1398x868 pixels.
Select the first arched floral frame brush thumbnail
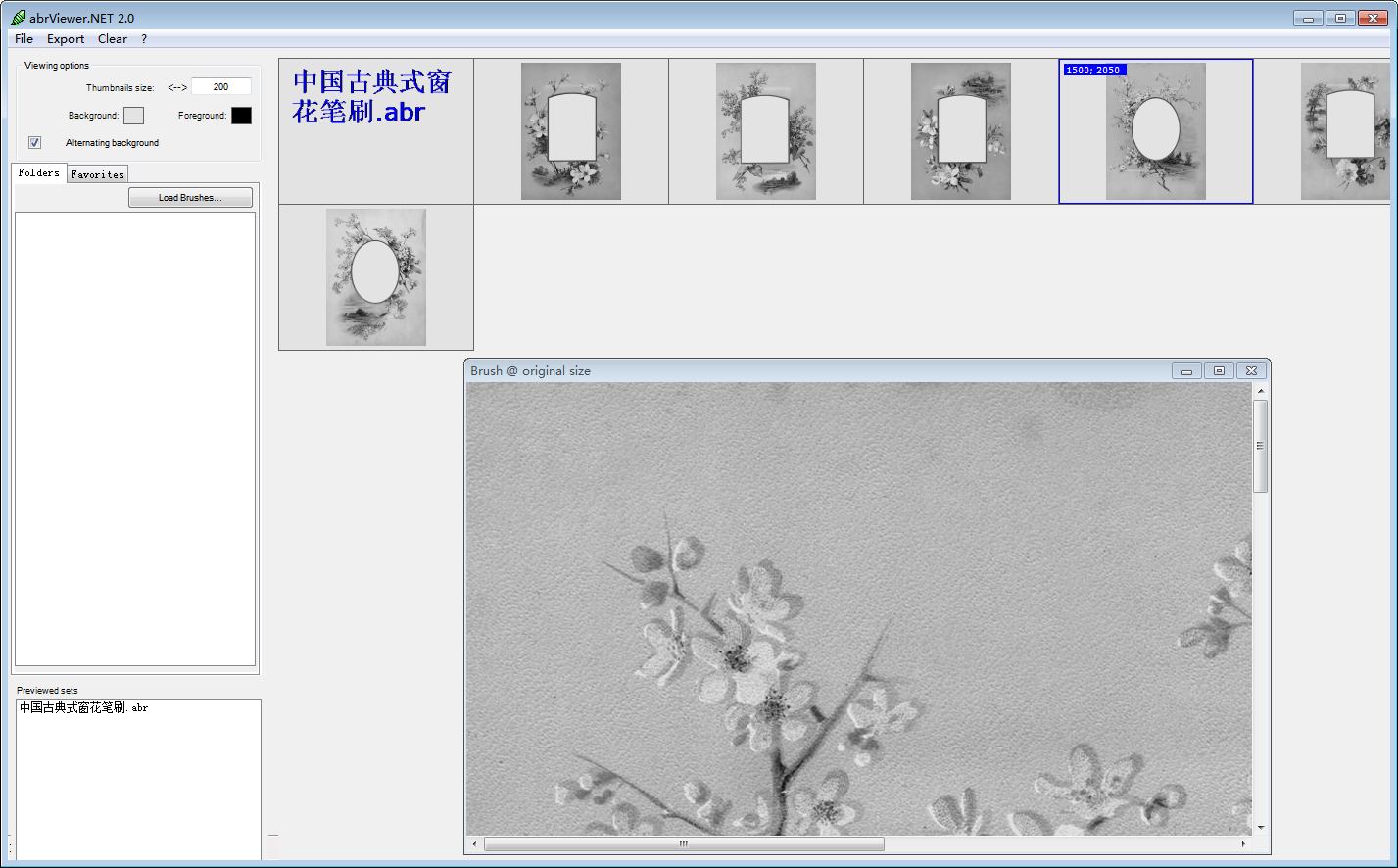(571, 131)
